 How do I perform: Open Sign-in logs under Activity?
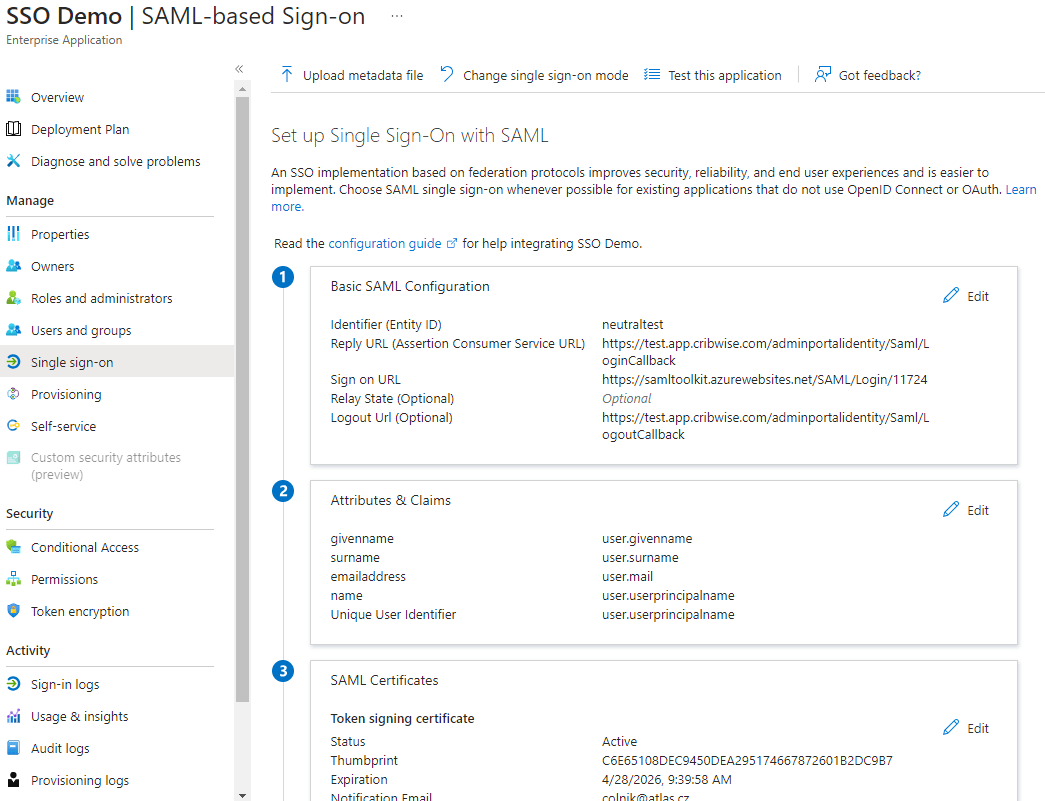coord(65,684)
